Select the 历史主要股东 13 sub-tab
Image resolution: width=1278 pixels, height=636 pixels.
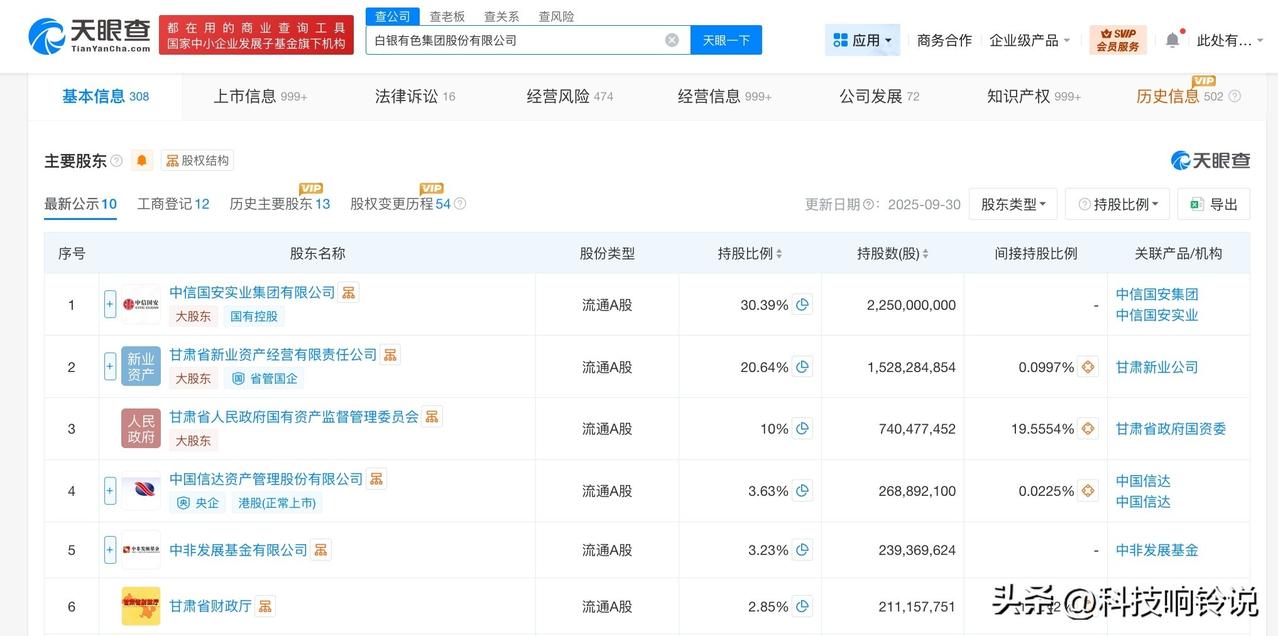pyautogui.click(x=280, y=204)
